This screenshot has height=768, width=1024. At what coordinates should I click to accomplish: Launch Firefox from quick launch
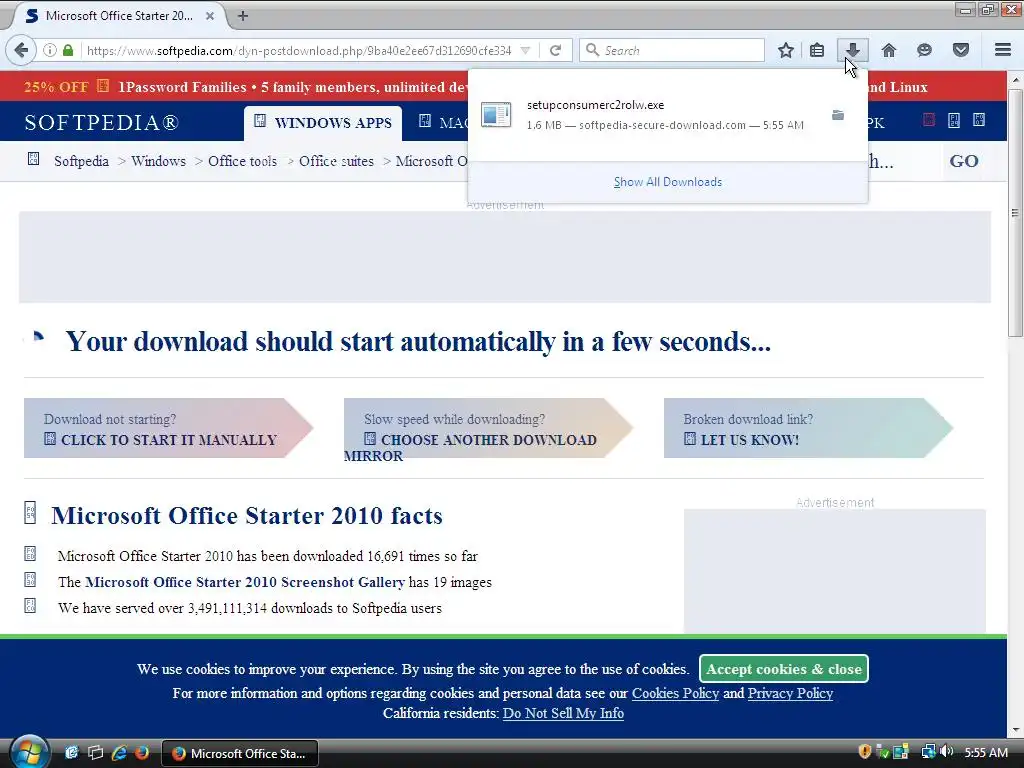pyautogui.click(x=142, y=753)
